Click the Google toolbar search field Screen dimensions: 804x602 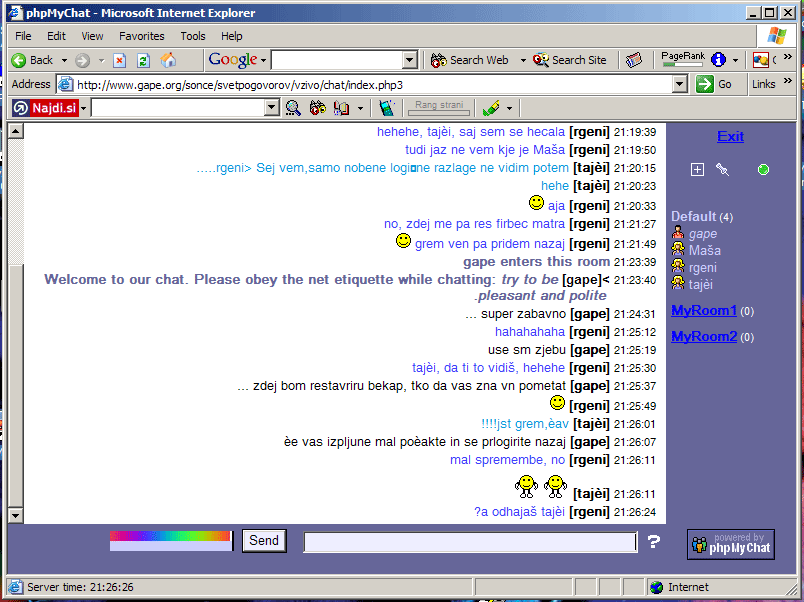click(337, 60)
